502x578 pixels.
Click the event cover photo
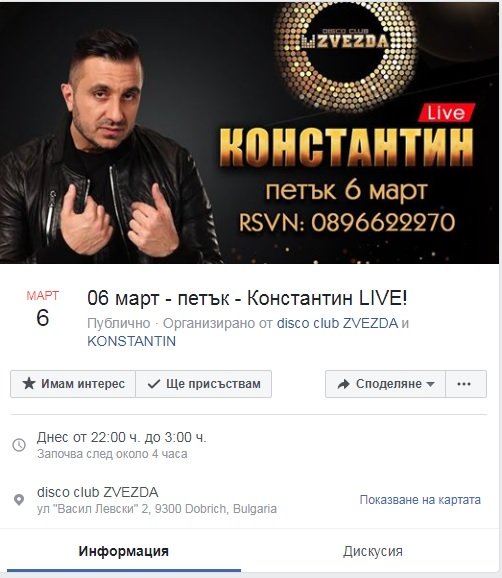point(249,133)
